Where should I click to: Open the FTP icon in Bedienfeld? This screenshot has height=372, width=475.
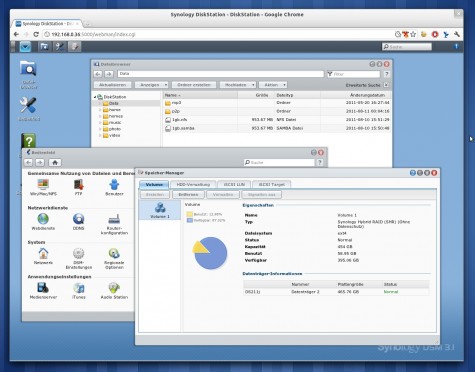[79, 187]
